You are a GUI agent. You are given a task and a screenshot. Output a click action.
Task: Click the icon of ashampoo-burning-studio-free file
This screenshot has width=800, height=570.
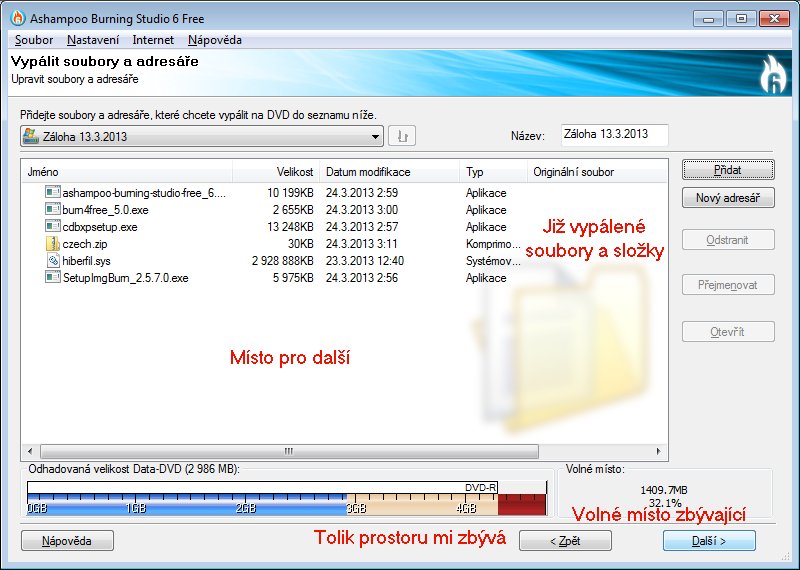coord(53,192)
